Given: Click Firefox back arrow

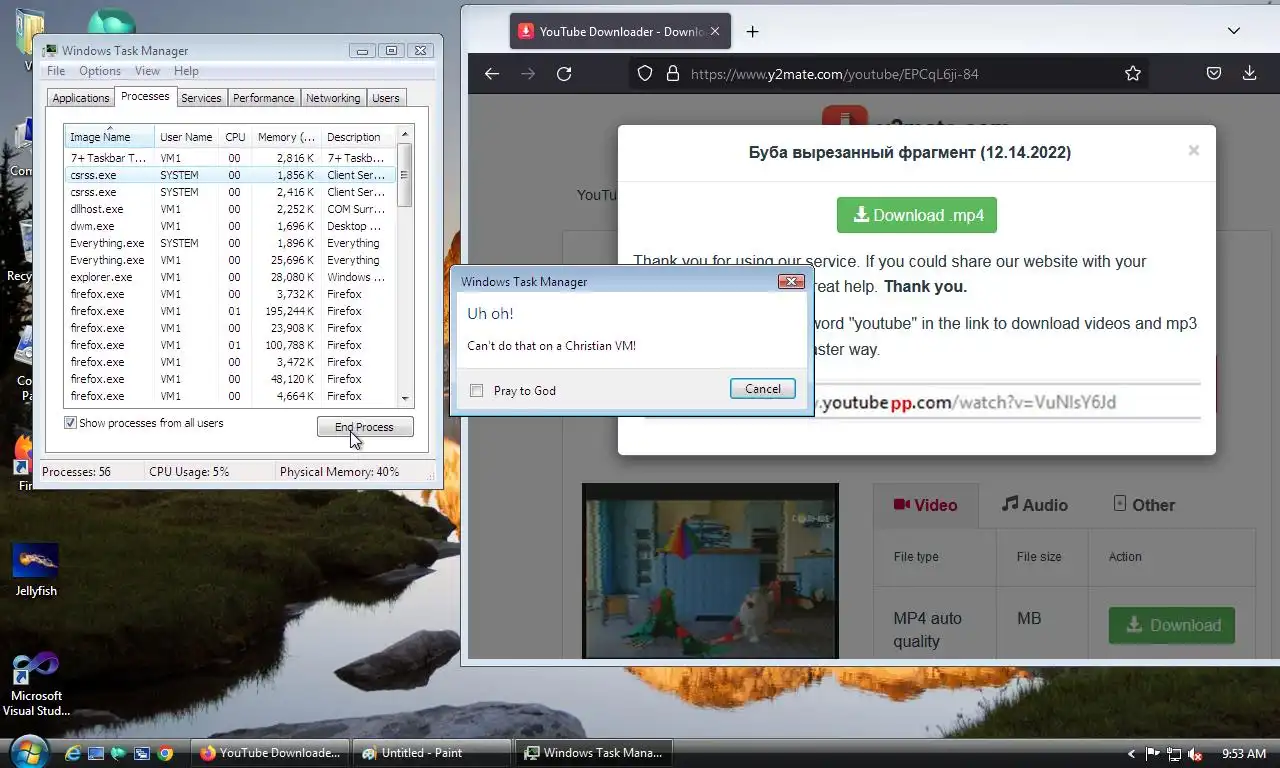Looking at the screenshot, I should [x=491, y=74].
